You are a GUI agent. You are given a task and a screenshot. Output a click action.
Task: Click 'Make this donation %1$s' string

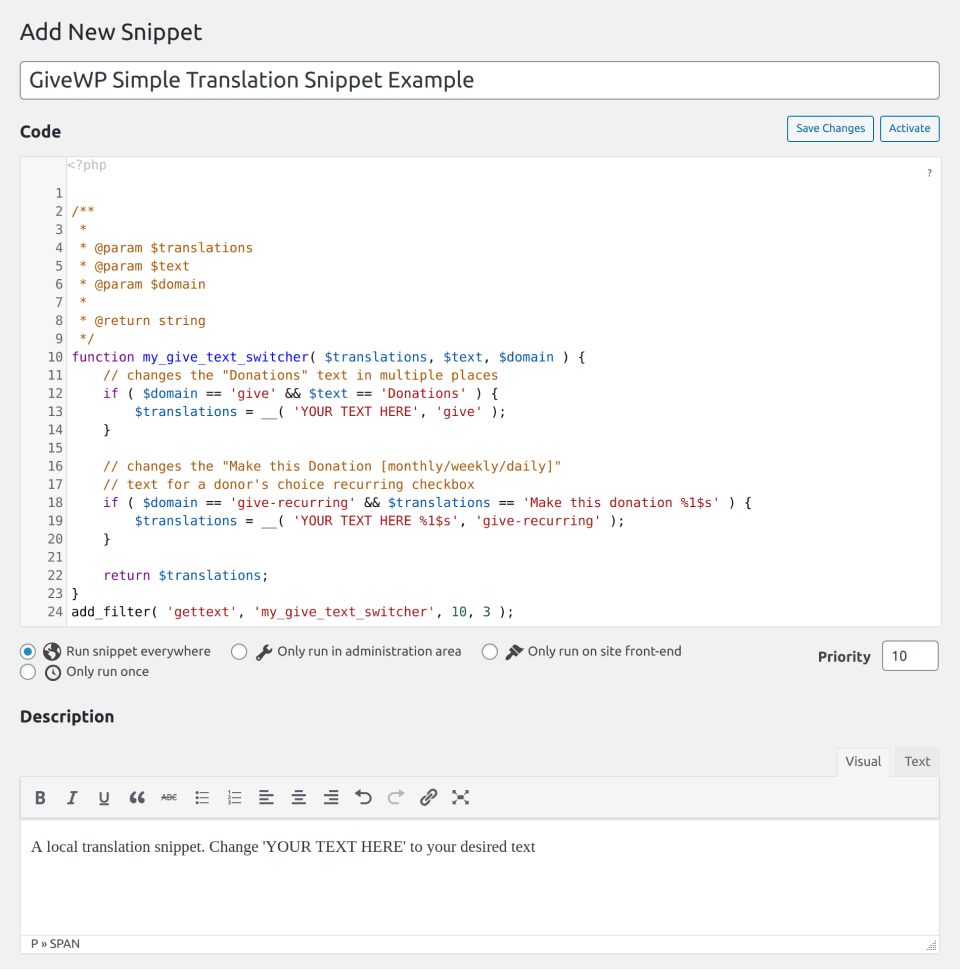(x=621, y=502)
